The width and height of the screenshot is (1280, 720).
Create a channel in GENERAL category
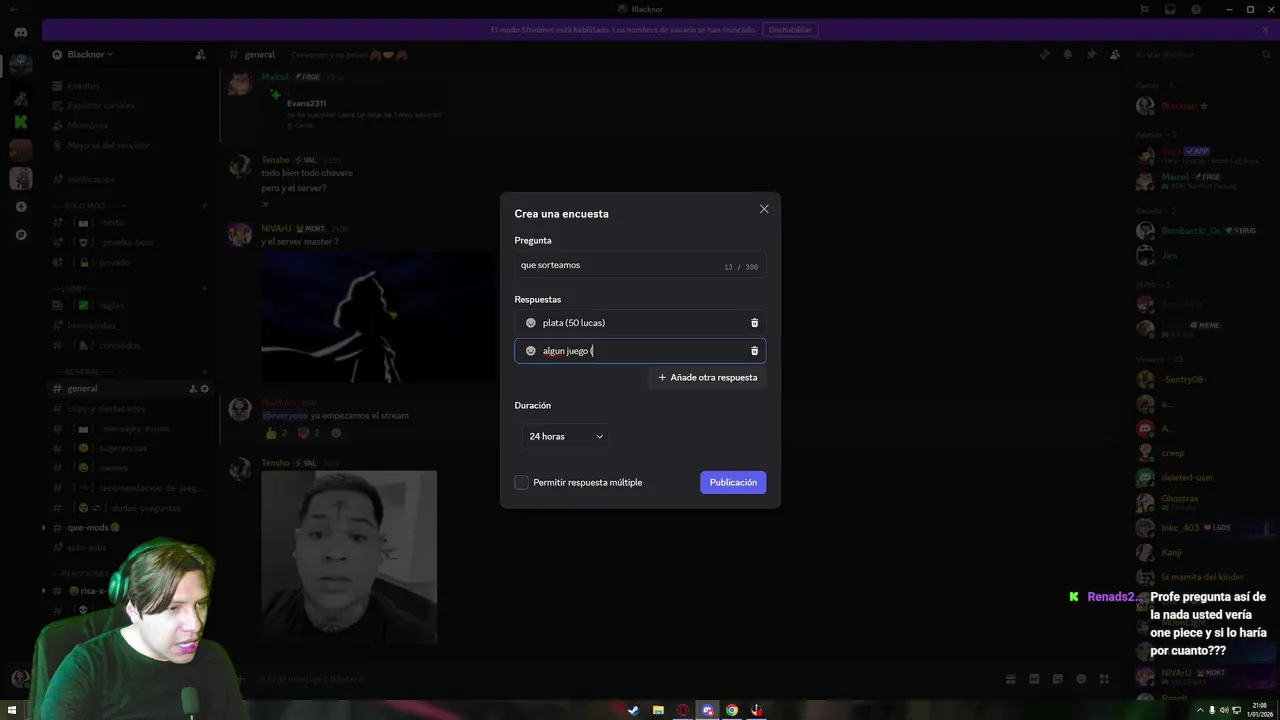[x=204, y=372]
